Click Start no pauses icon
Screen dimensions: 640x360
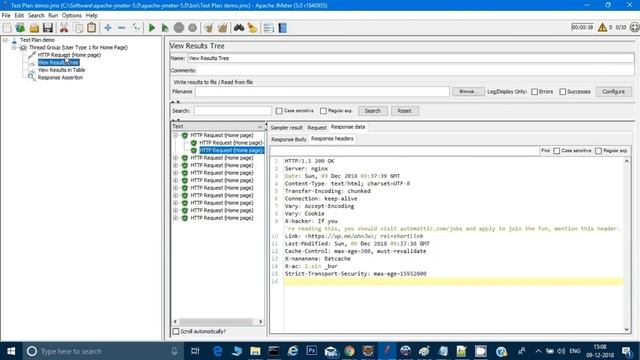pyautogui.click(x=165, y=28)
